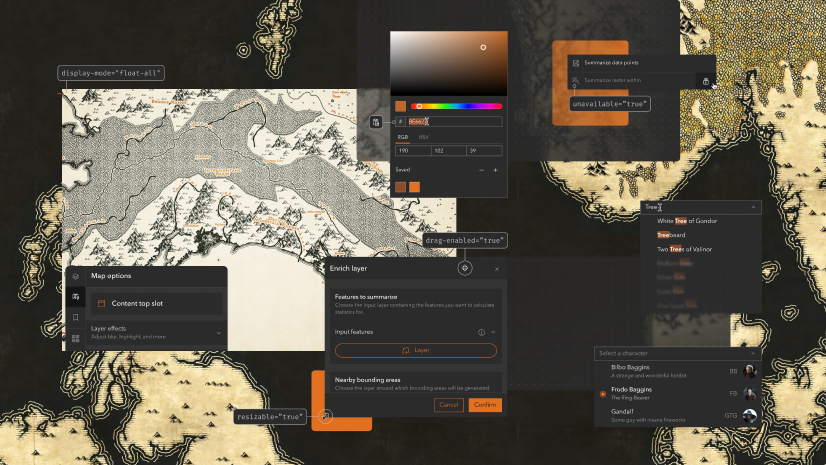Click Bilbo Baggins avatar
The height and width of the screenshot is (465, 826).
(750, 371)
